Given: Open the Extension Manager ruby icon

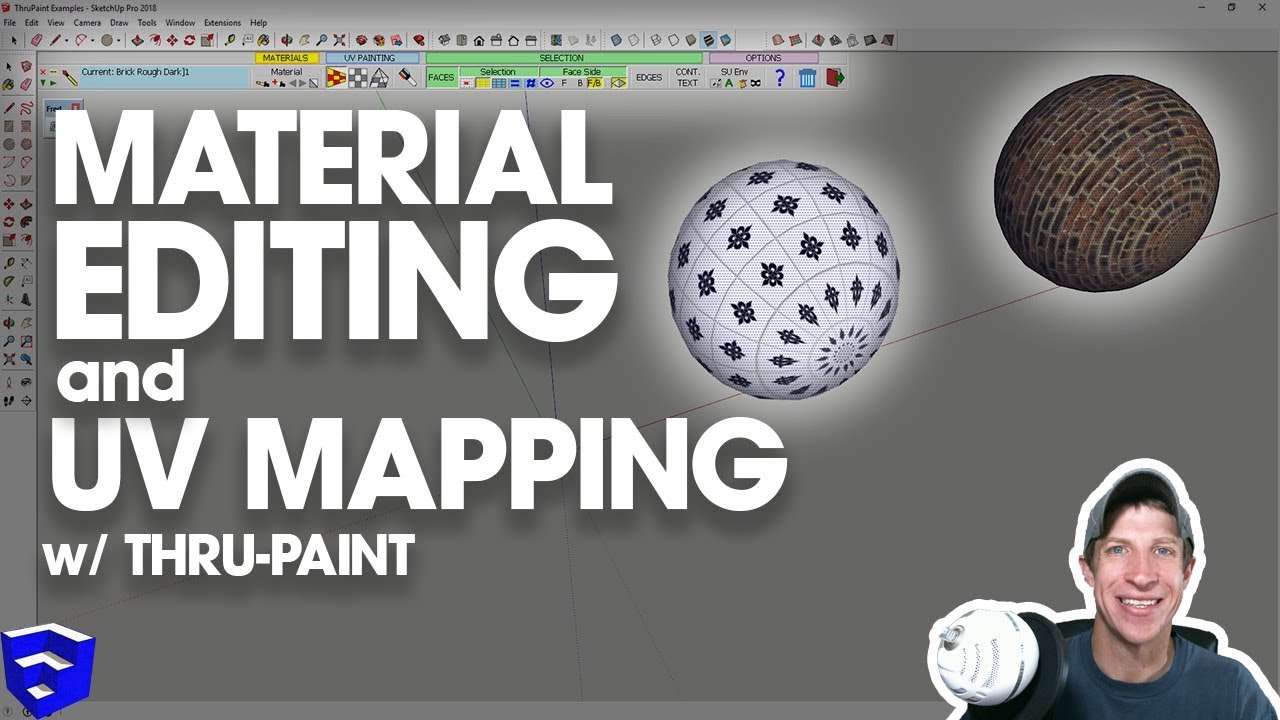Looking at the screenshot, I should (x=419, y=40).
